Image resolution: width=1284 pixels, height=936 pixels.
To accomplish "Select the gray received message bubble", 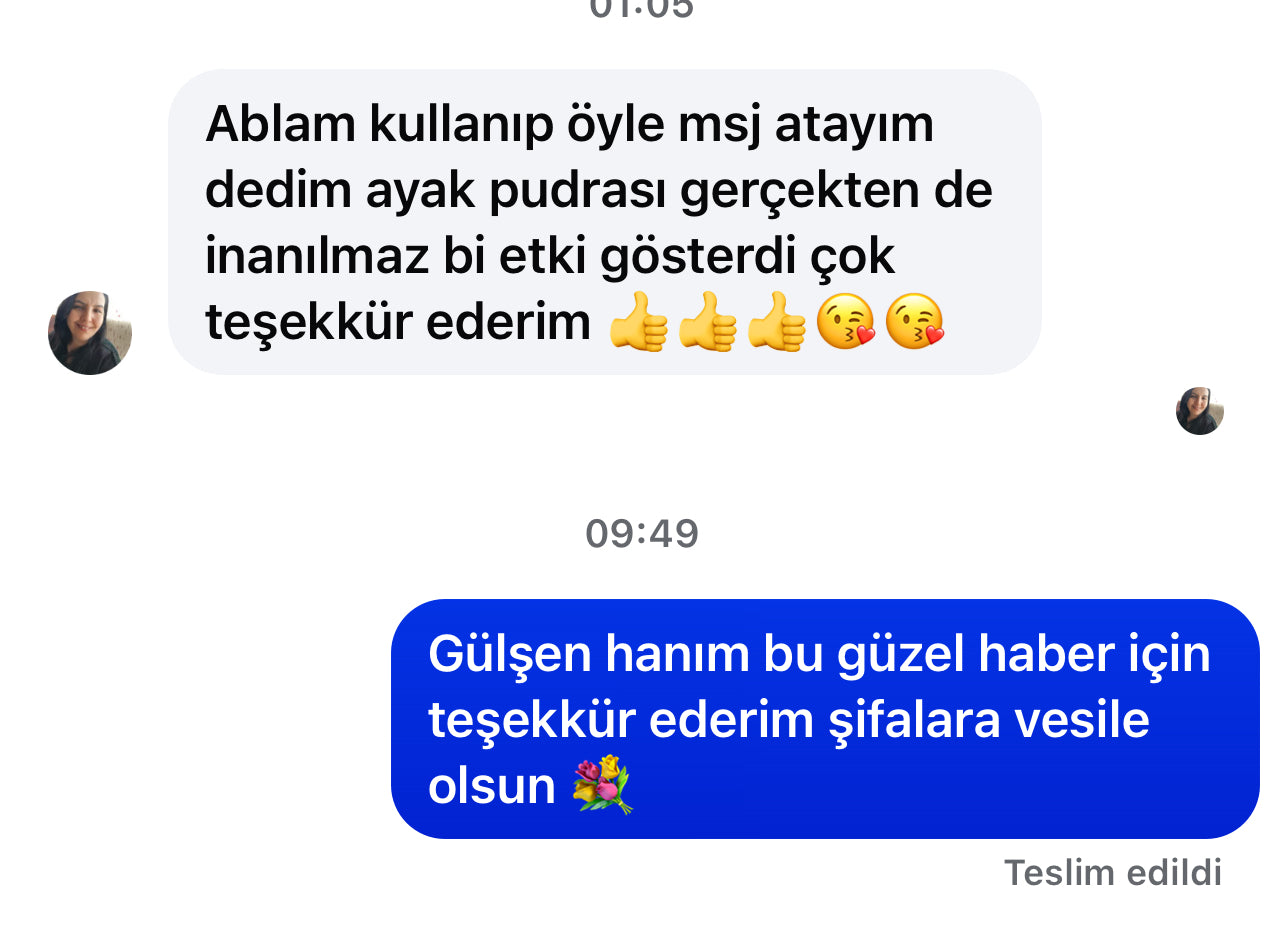I will click(x=605, y=222).
